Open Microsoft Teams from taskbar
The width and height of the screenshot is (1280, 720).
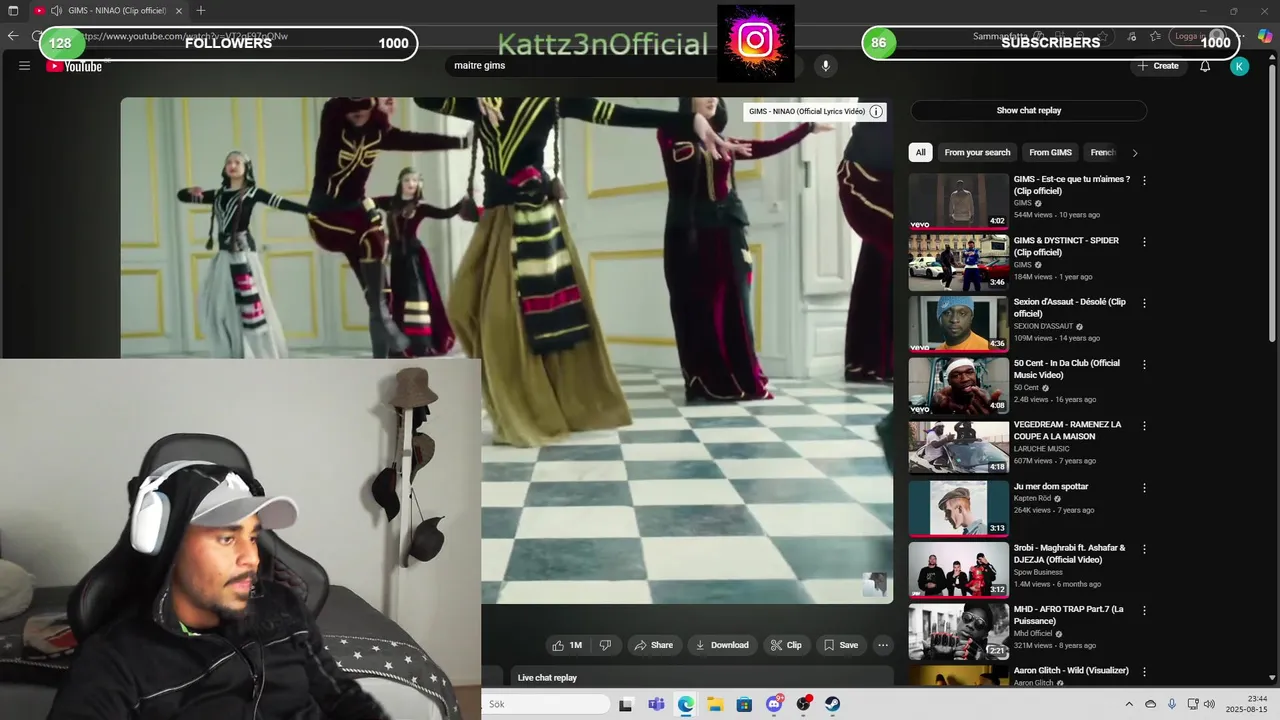[x=656, y=704]
